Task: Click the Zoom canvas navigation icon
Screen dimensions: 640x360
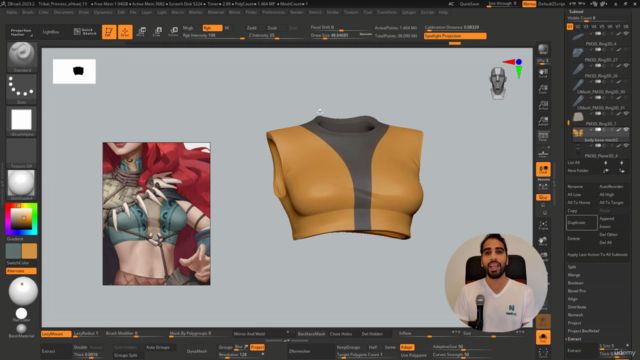Action: pos(543,89)
